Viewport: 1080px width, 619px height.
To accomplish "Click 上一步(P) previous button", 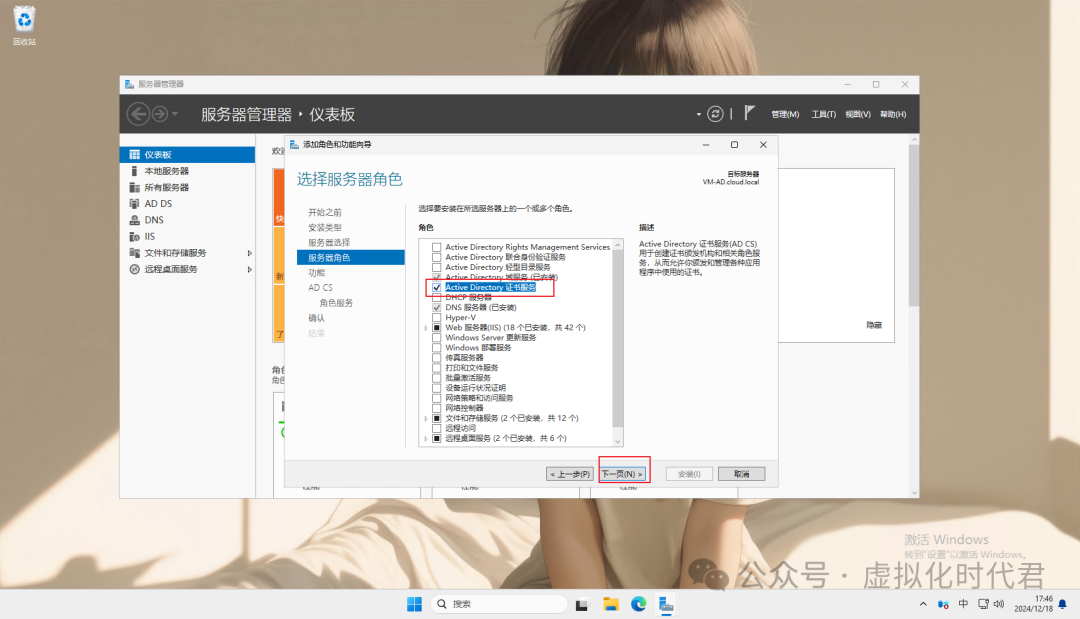I will point(570,474).
